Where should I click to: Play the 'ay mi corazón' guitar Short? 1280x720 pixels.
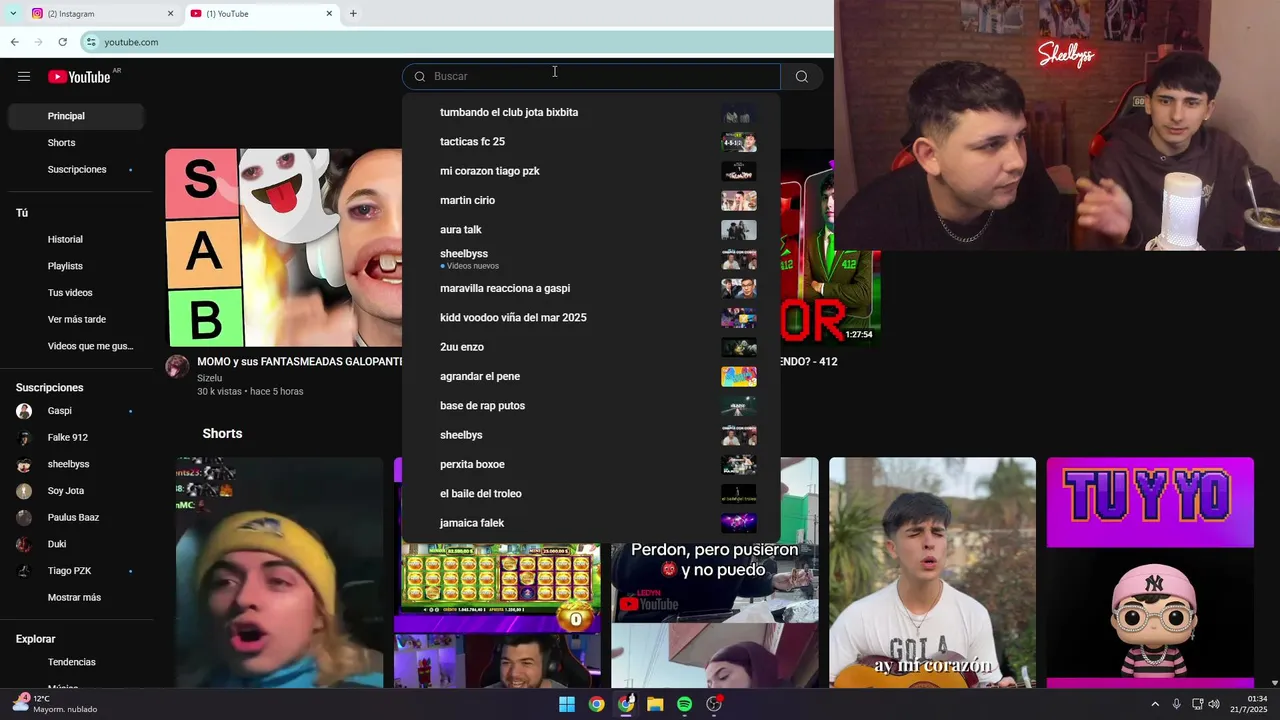coord(932,573)
